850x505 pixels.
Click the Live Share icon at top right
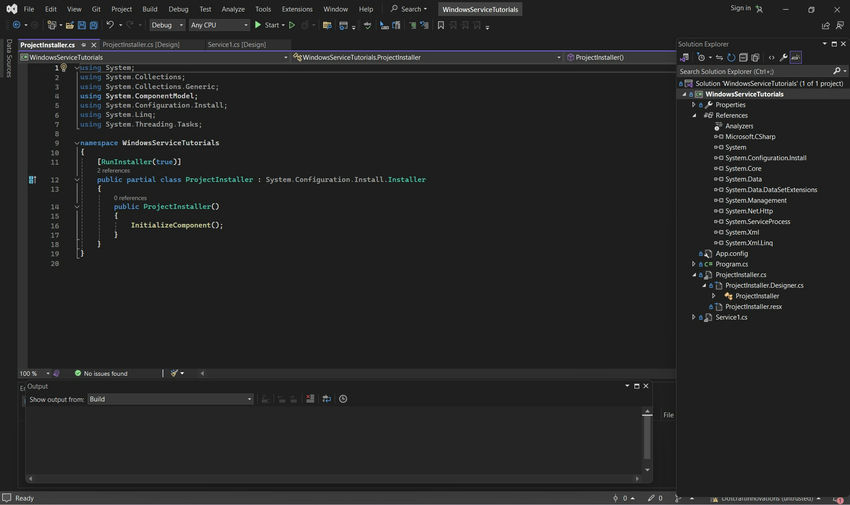click(x=826, y=25)
